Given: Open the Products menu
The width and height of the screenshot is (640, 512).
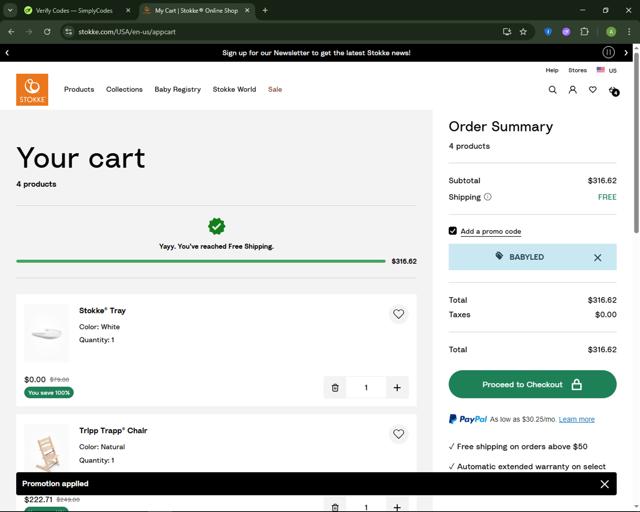Looking at the screenshot, I should 79,89.
